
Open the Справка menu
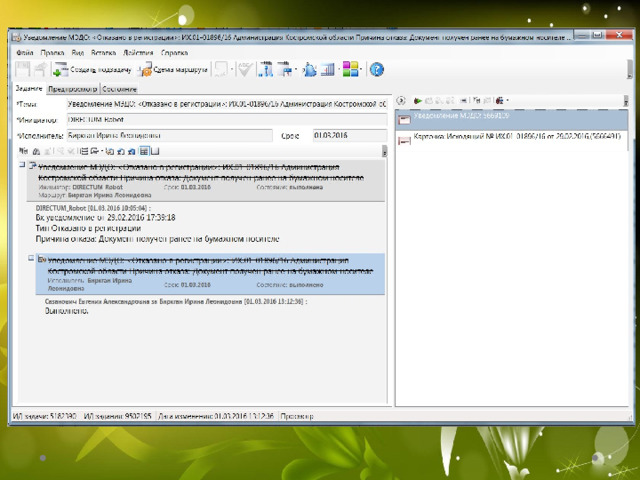click(174, 51)
